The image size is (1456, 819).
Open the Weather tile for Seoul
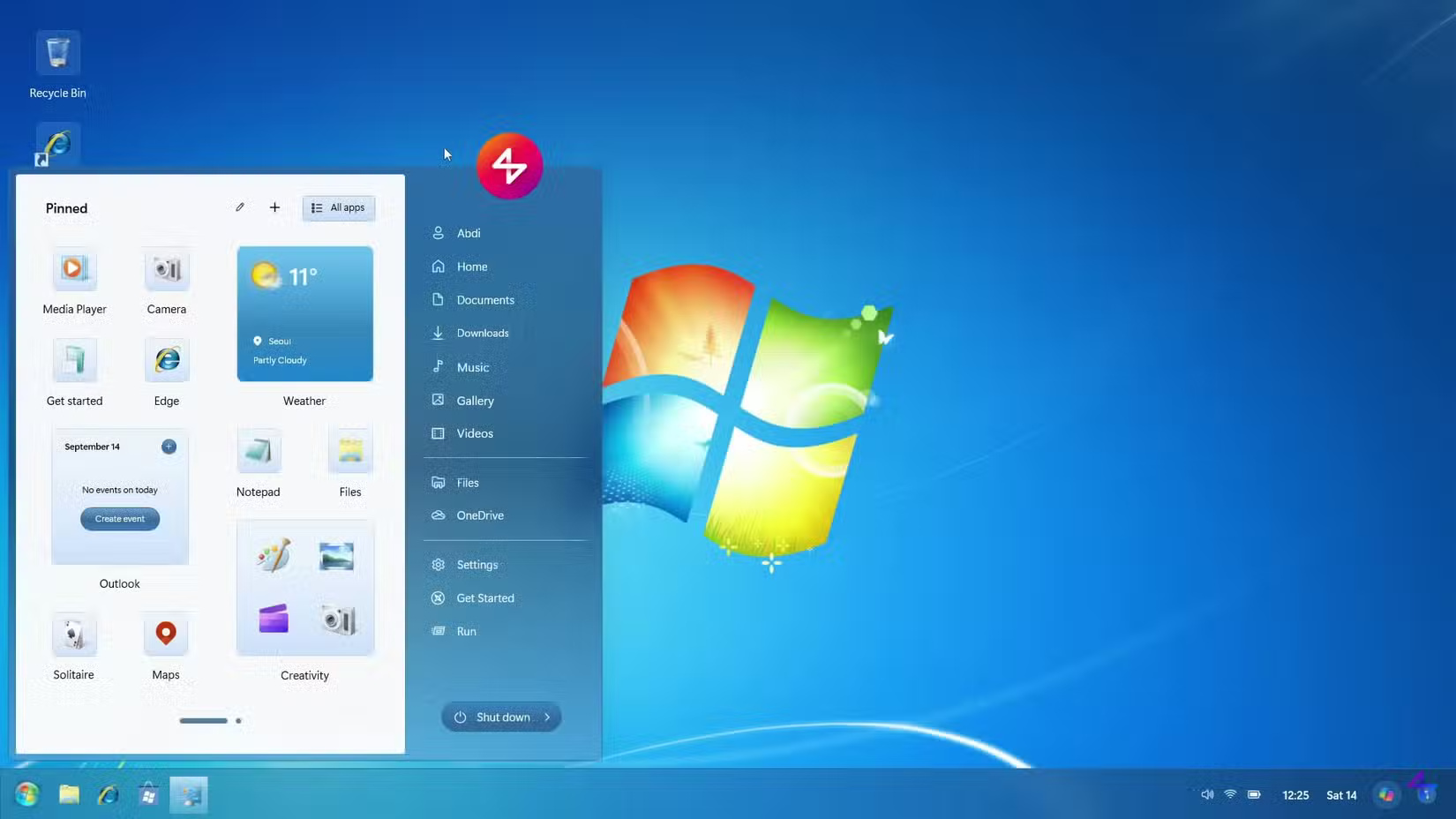click(304, 313)
